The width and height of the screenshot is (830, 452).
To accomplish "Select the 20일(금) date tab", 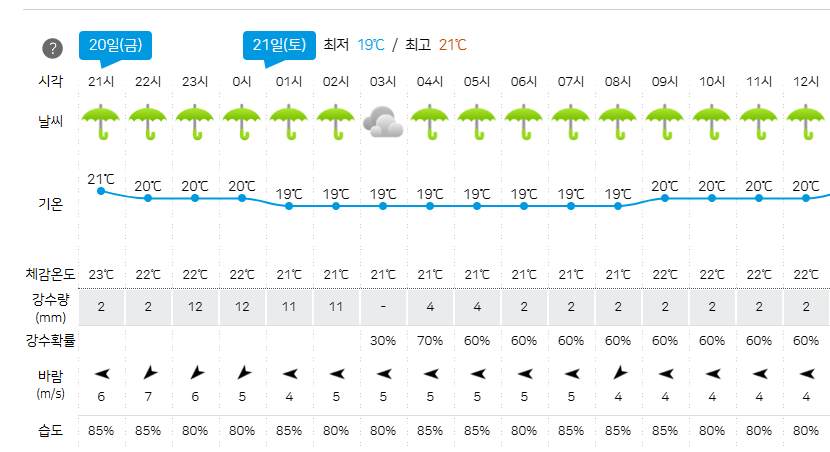I will pos(115,46).
